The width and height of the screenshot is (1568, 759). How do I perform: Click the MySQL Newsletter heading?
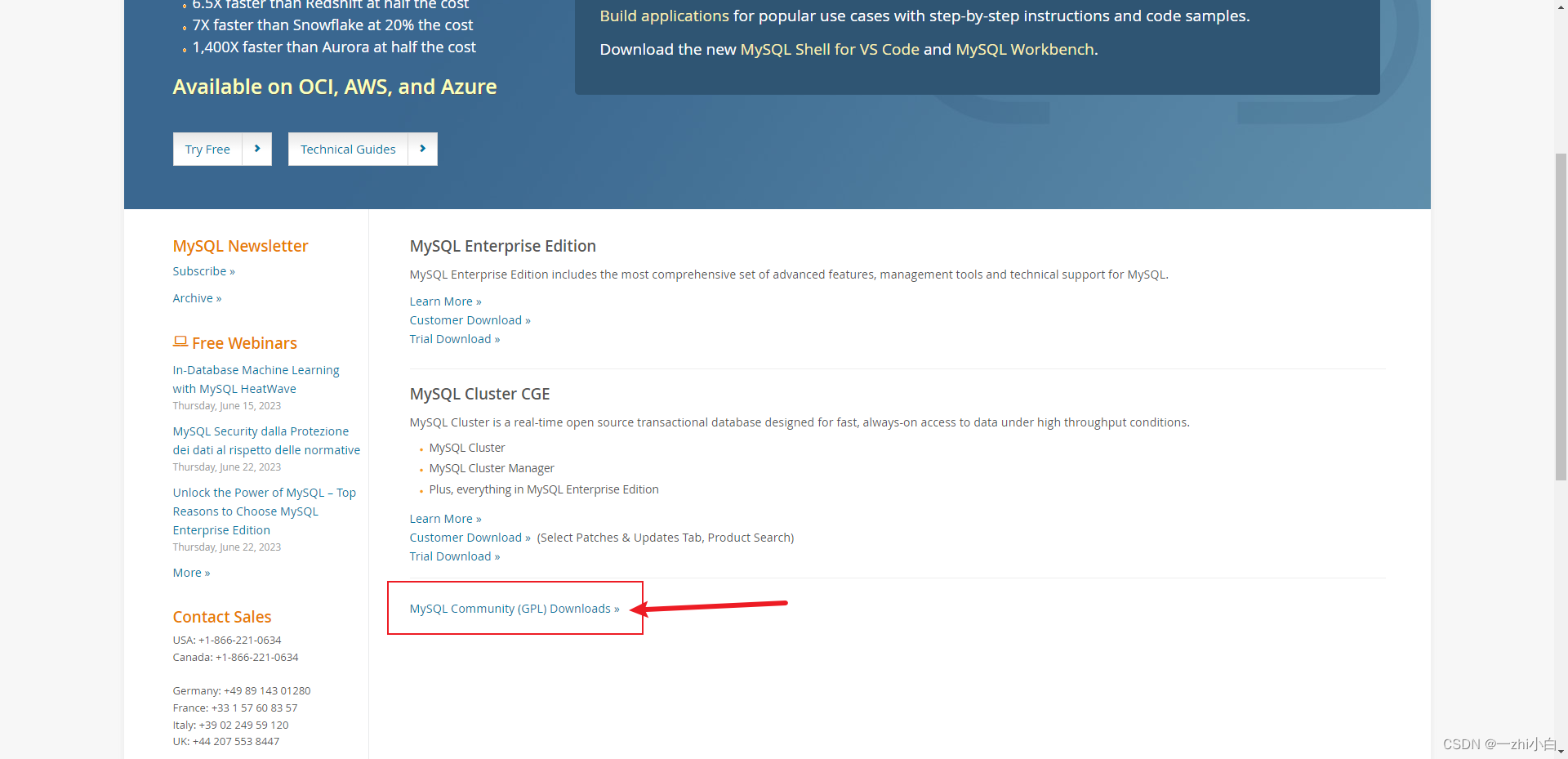tap(240, 246)
